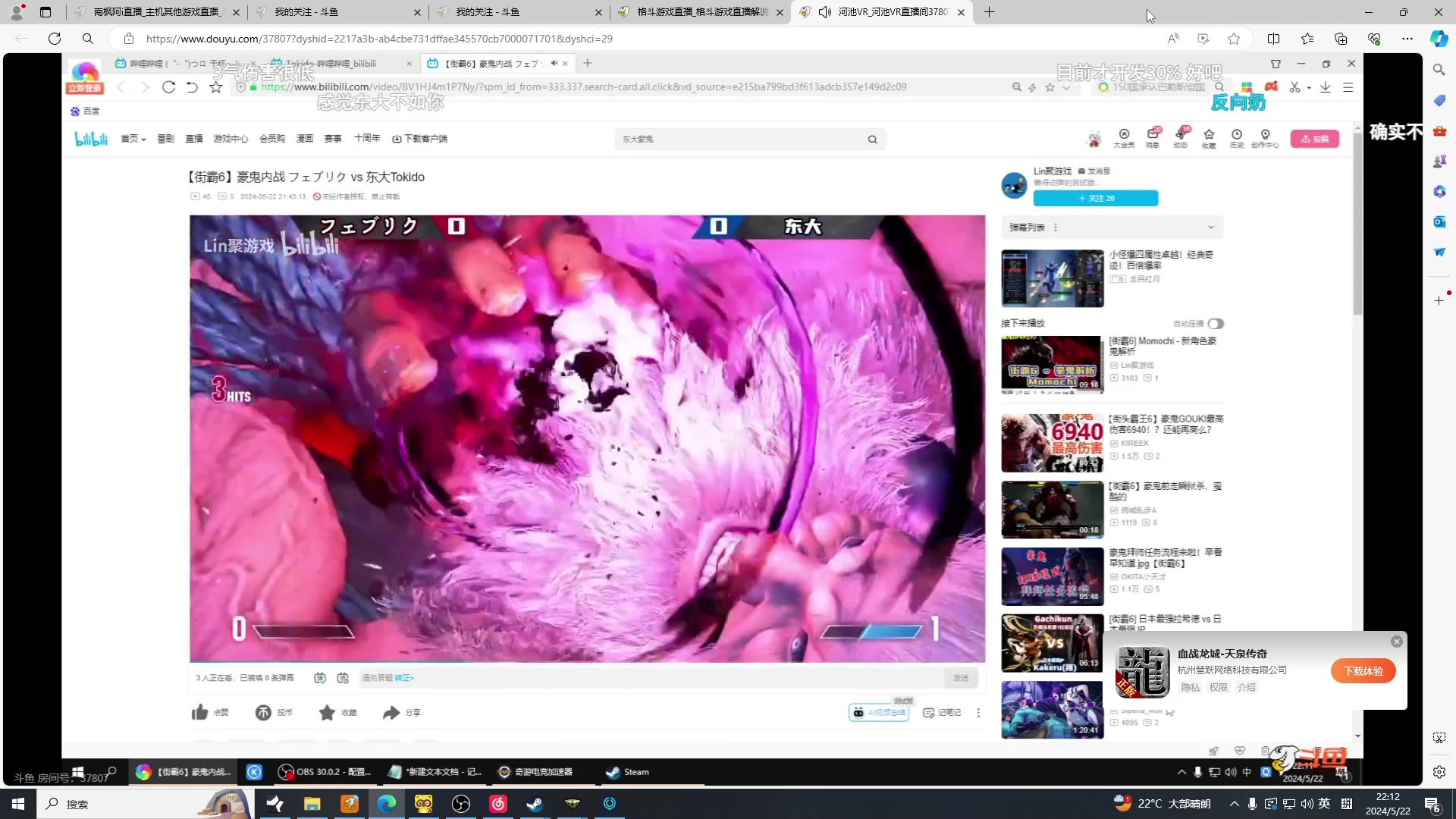Open 游戏中心 in the bilibili navigation

point(231,139)
